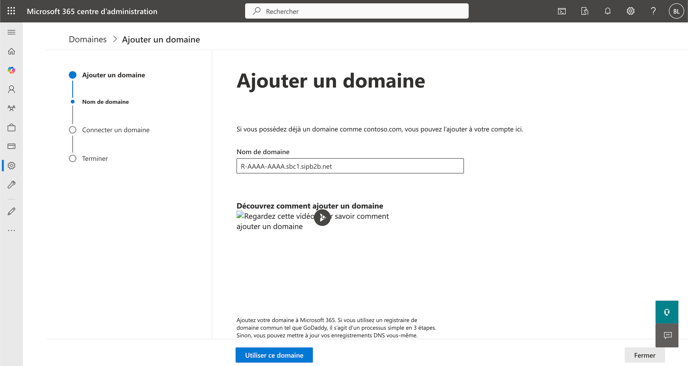Screen dimensions: 688x366
Task: Click the search magnifier icon
Action: click(257, 11)
